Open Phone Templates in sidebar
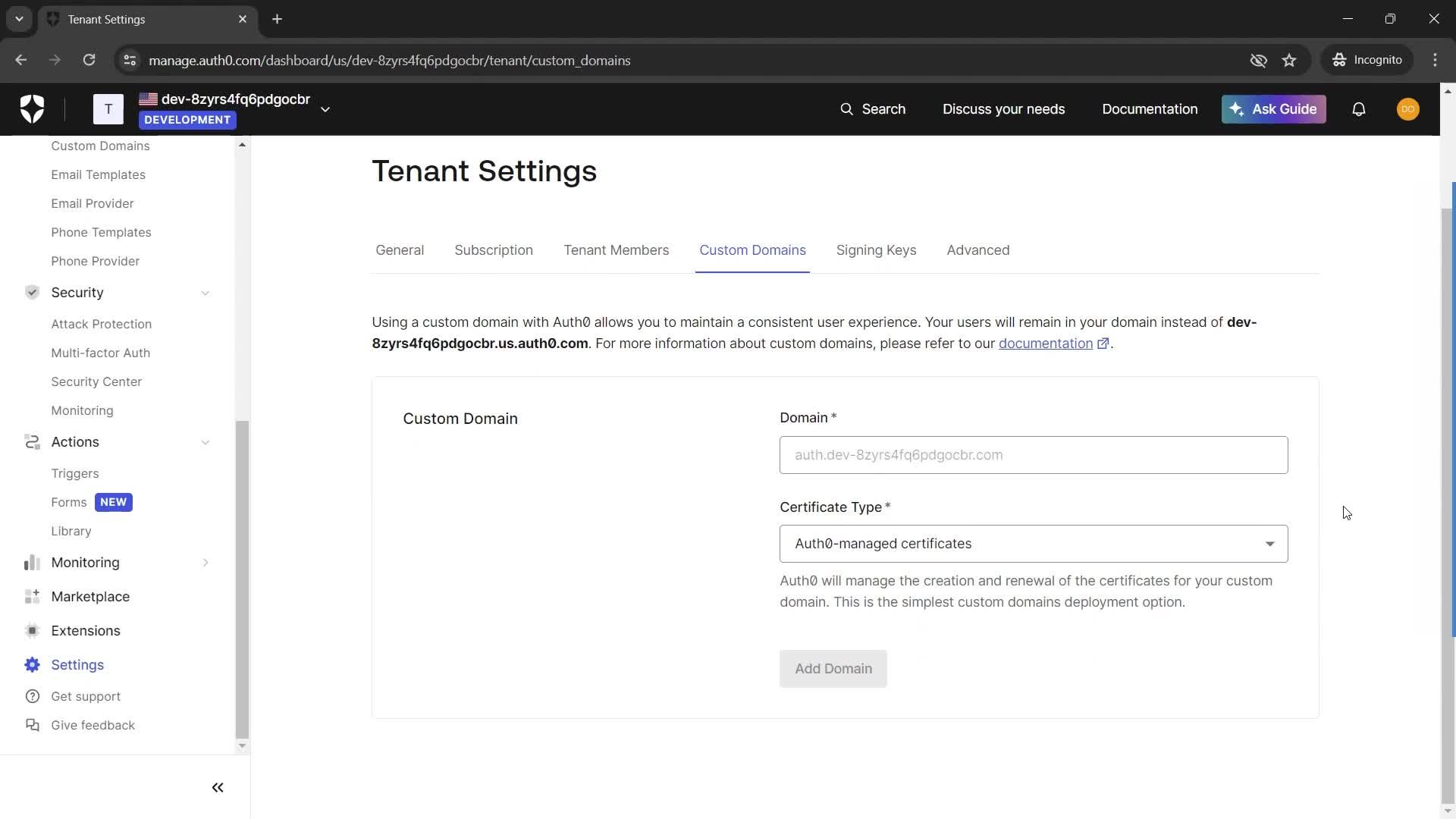Image resolution: width=1456 pixels, height=819 pixels. coord(101,232)
